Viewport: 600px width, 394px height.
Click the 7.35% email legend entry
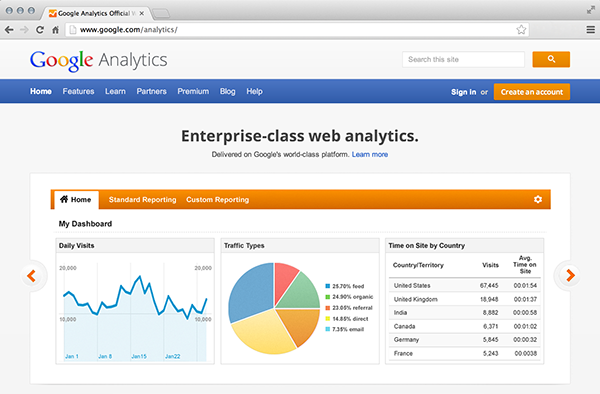pyautogui.click(x=345, y=329)
